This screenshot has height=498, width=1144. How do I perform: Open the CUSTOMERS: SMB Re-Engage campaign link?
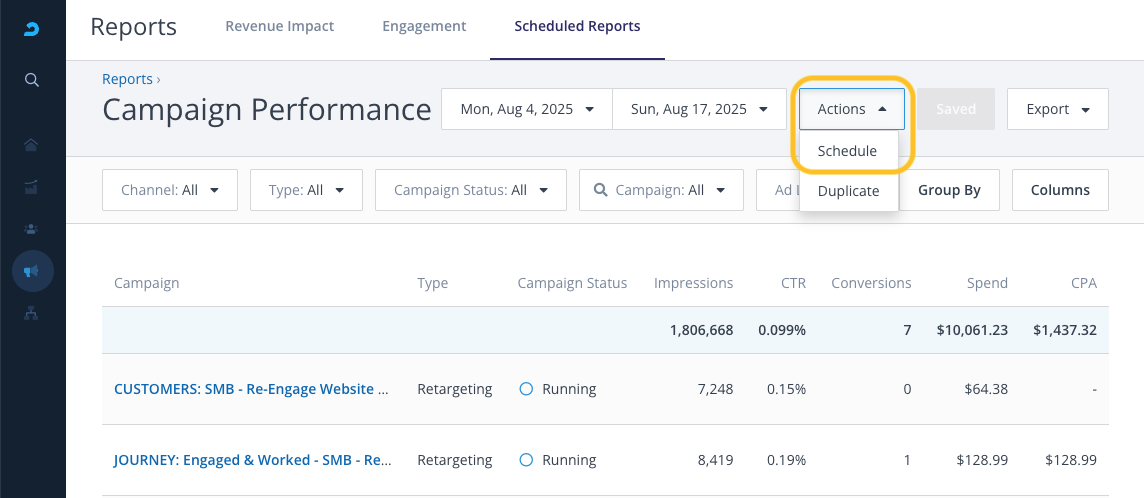pyautogui.click(x=251, y=389)
